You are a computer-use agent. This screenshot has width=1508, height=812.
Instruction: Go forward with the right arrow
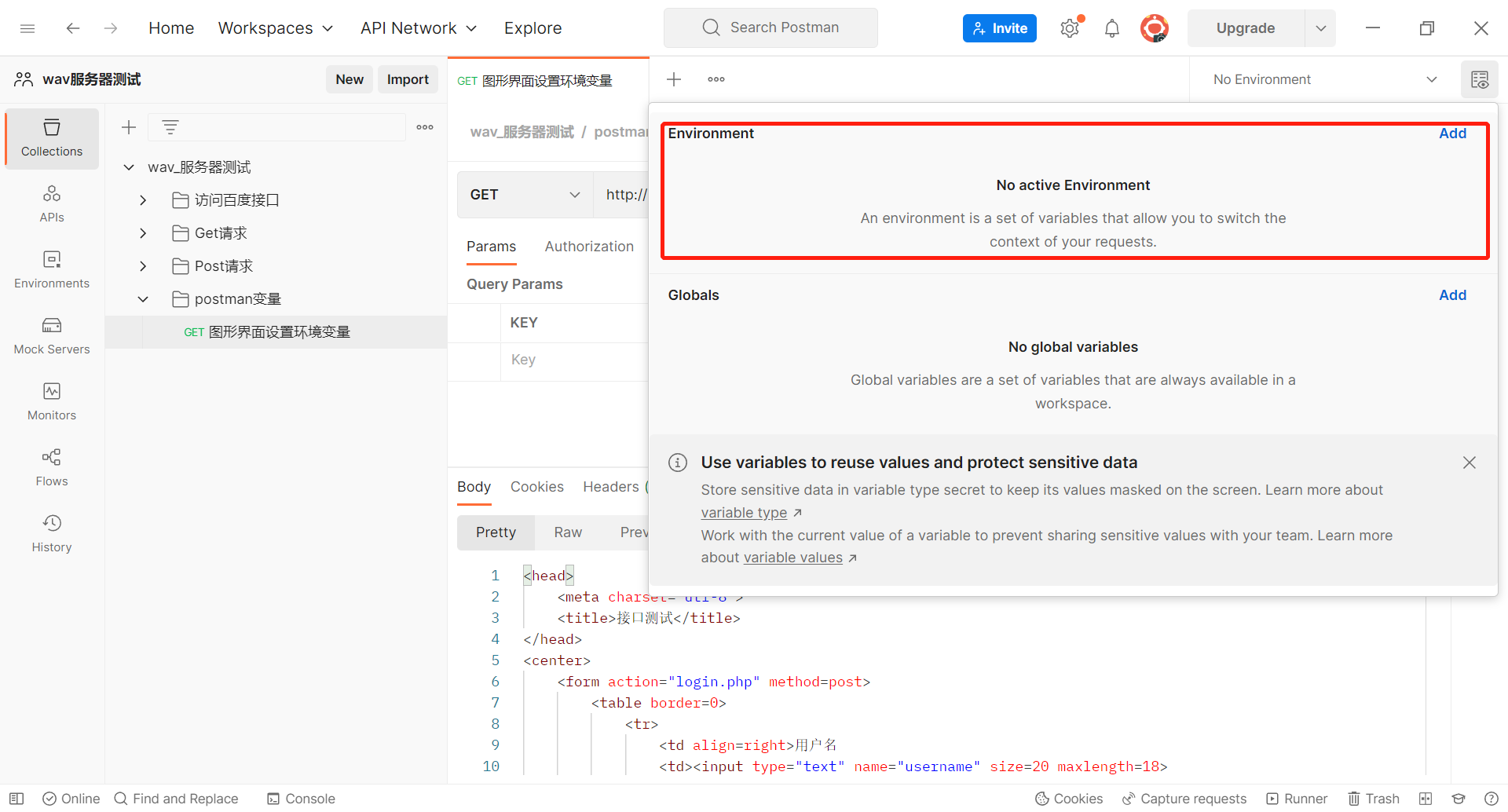point(111,28)
